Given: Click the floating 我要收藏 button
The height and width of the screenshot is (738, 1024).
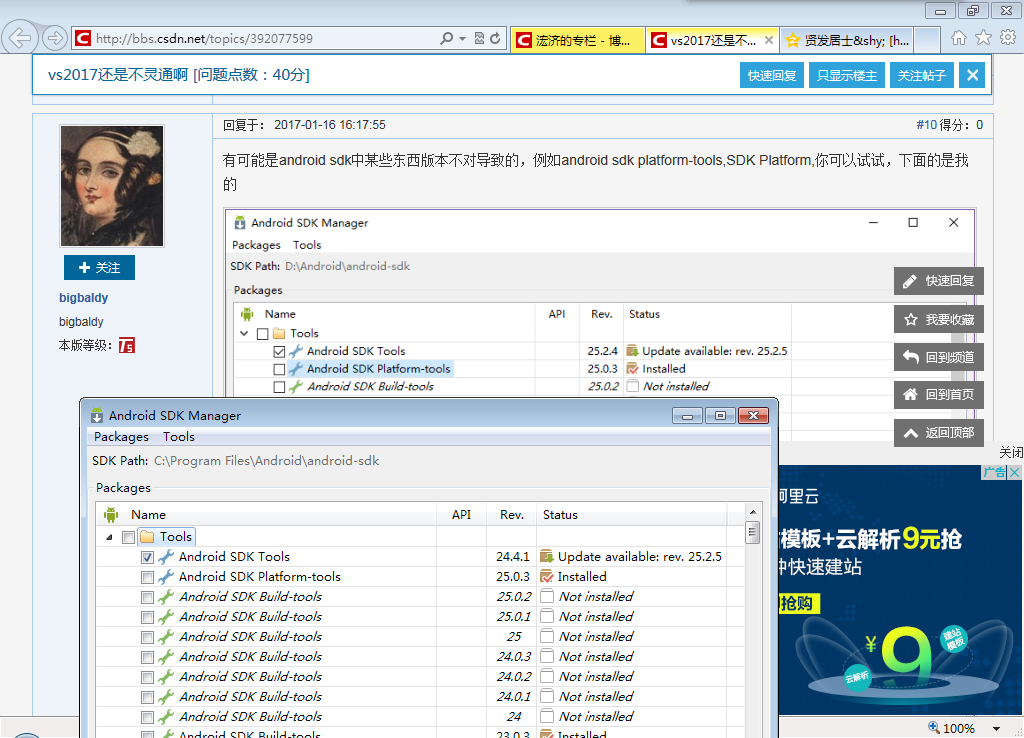Looking at the screenshot, I should point(938,319).
